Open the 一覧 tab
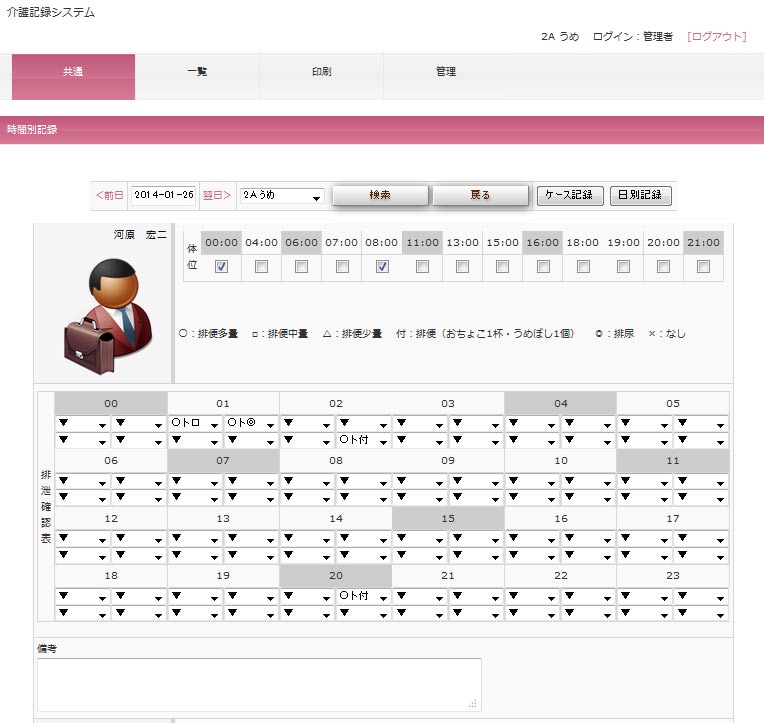 tap(197, 73)
